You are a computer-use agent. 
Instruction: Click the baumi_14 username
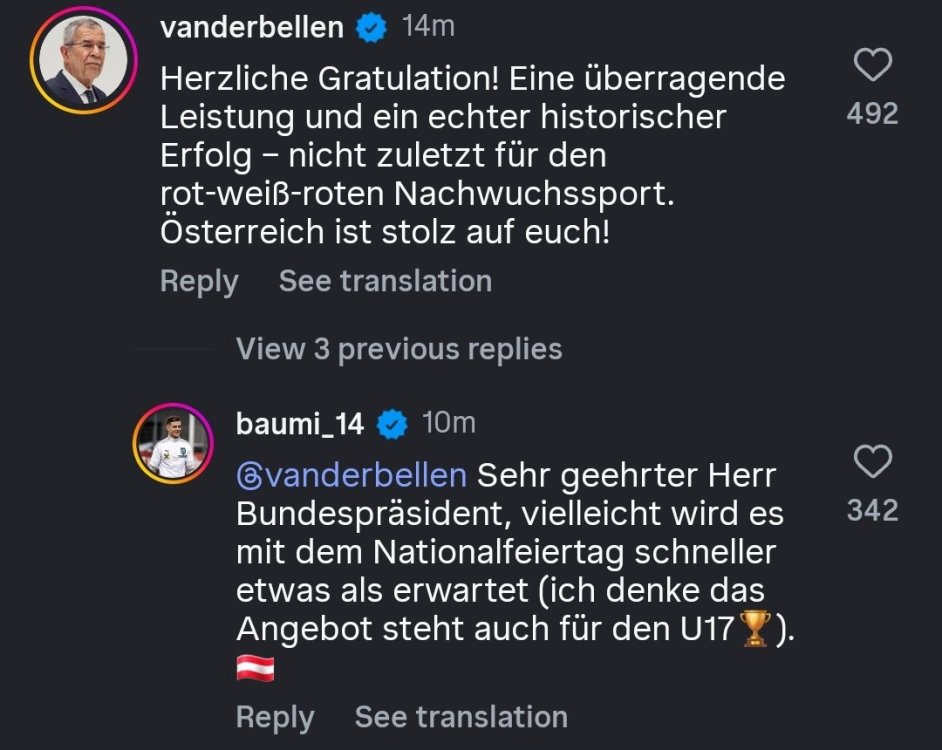coord(299,423)
